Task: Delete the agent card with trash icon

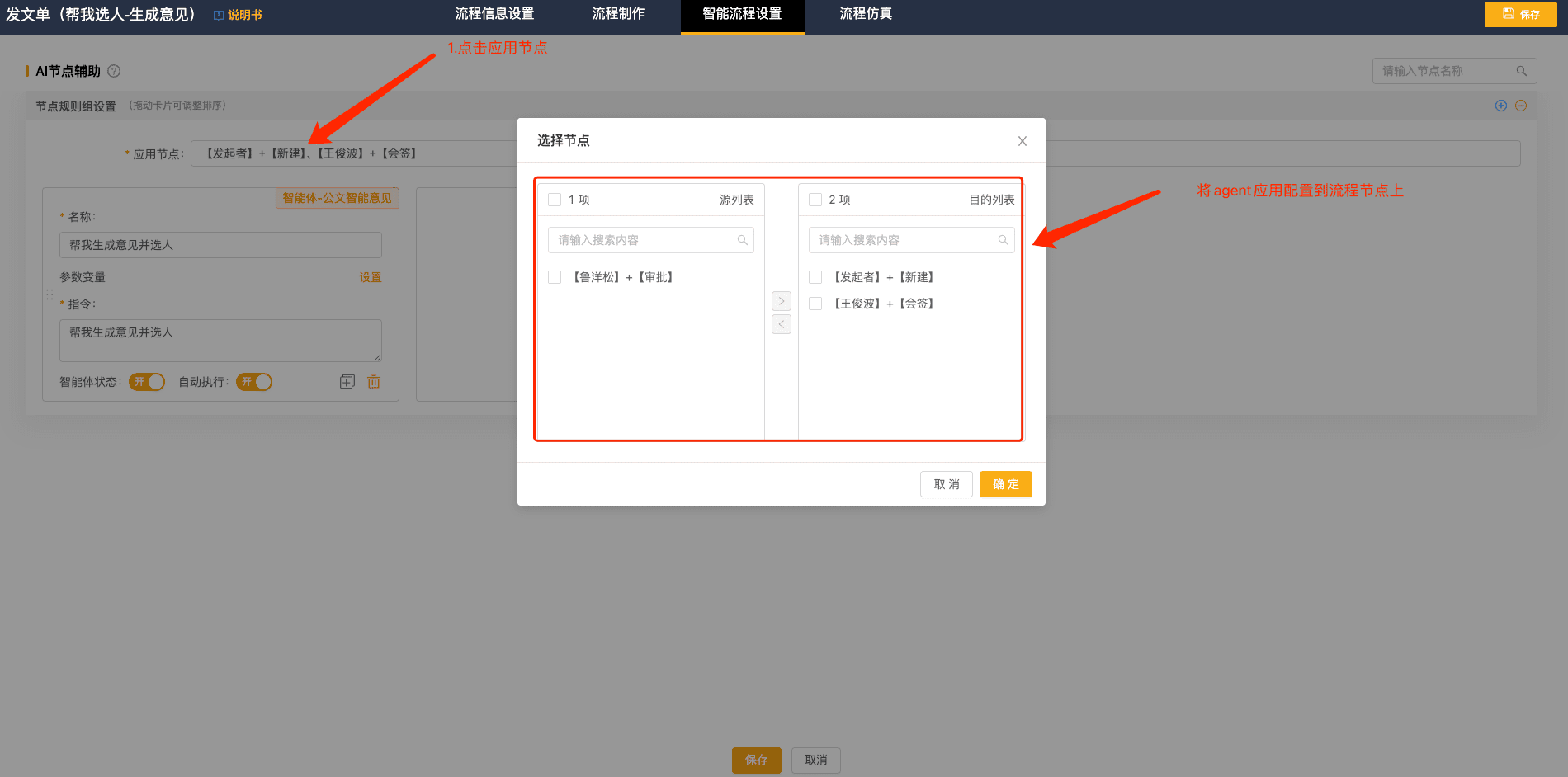Action: coord(374,382)
